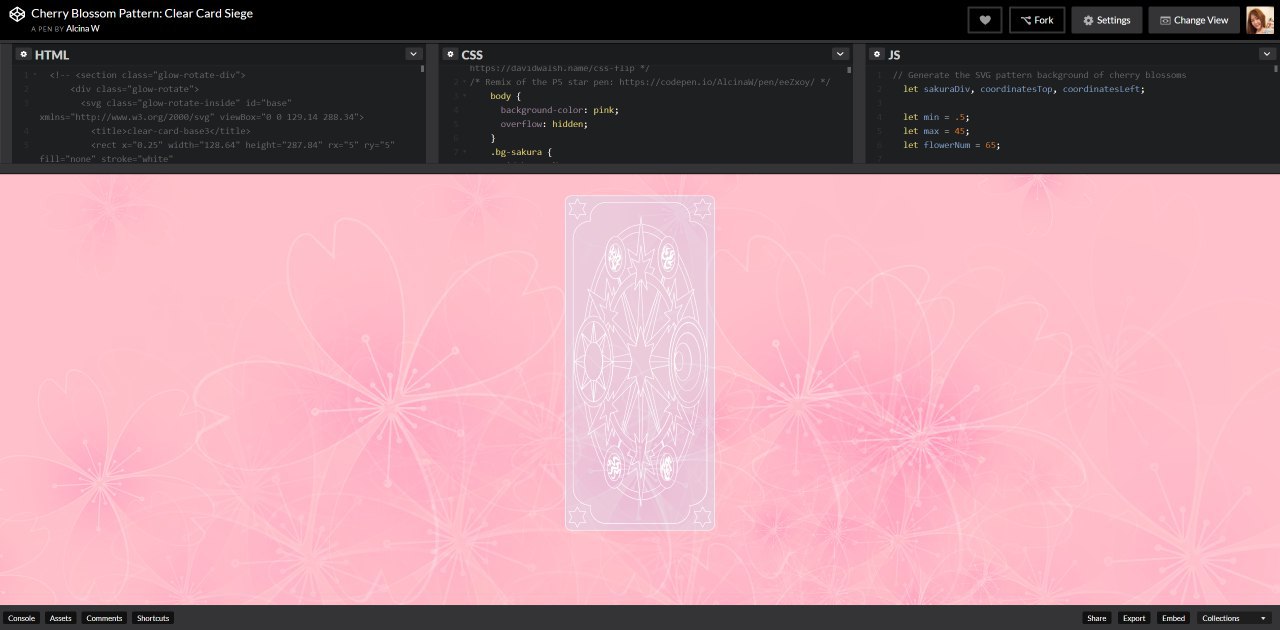1280x630 pixels.
Task: Open the JS panel settings gear
Action: tap(876, 54)
